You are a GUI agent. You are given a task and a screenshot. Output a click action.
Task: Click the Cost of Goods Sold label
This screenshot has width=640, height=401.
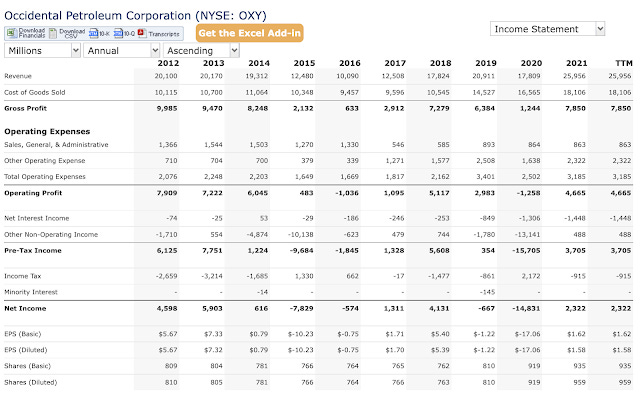[35, 93]
